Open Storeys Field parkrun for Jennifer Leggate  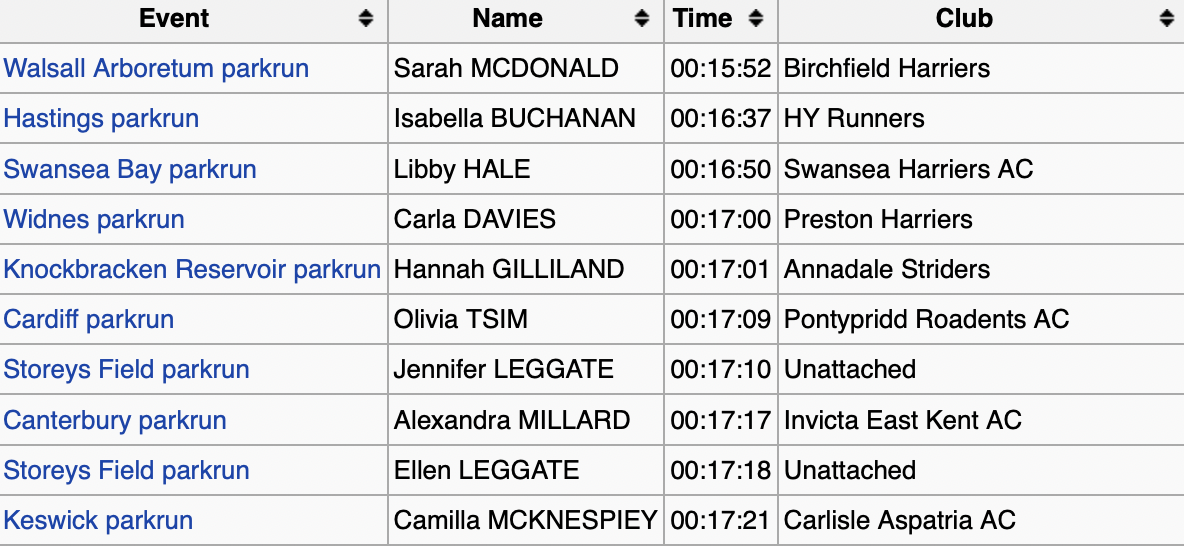click(126, 370)
